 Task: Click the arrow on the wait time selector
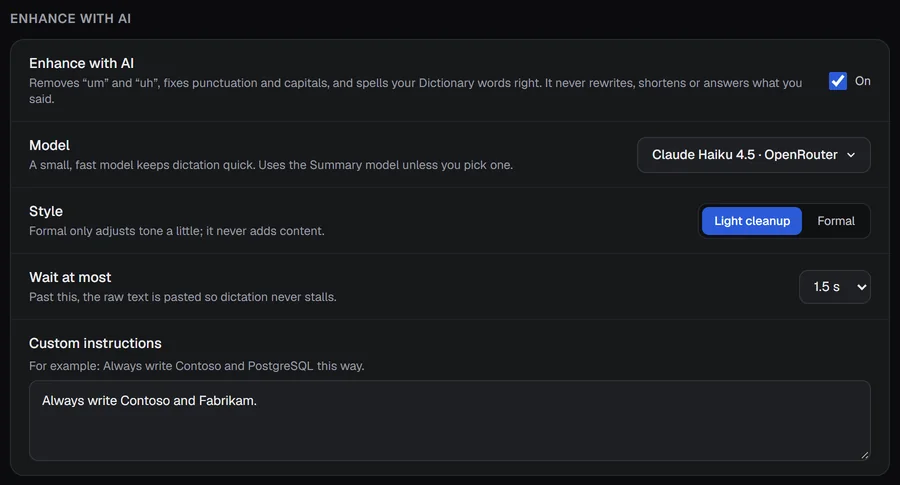862,287
